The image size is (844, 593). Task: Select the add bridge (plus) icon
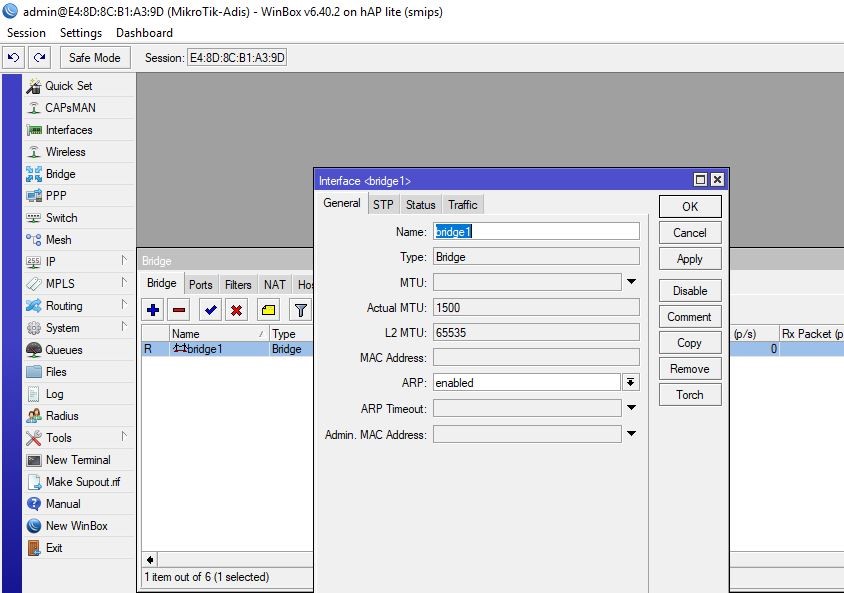(x=152, y=310)
